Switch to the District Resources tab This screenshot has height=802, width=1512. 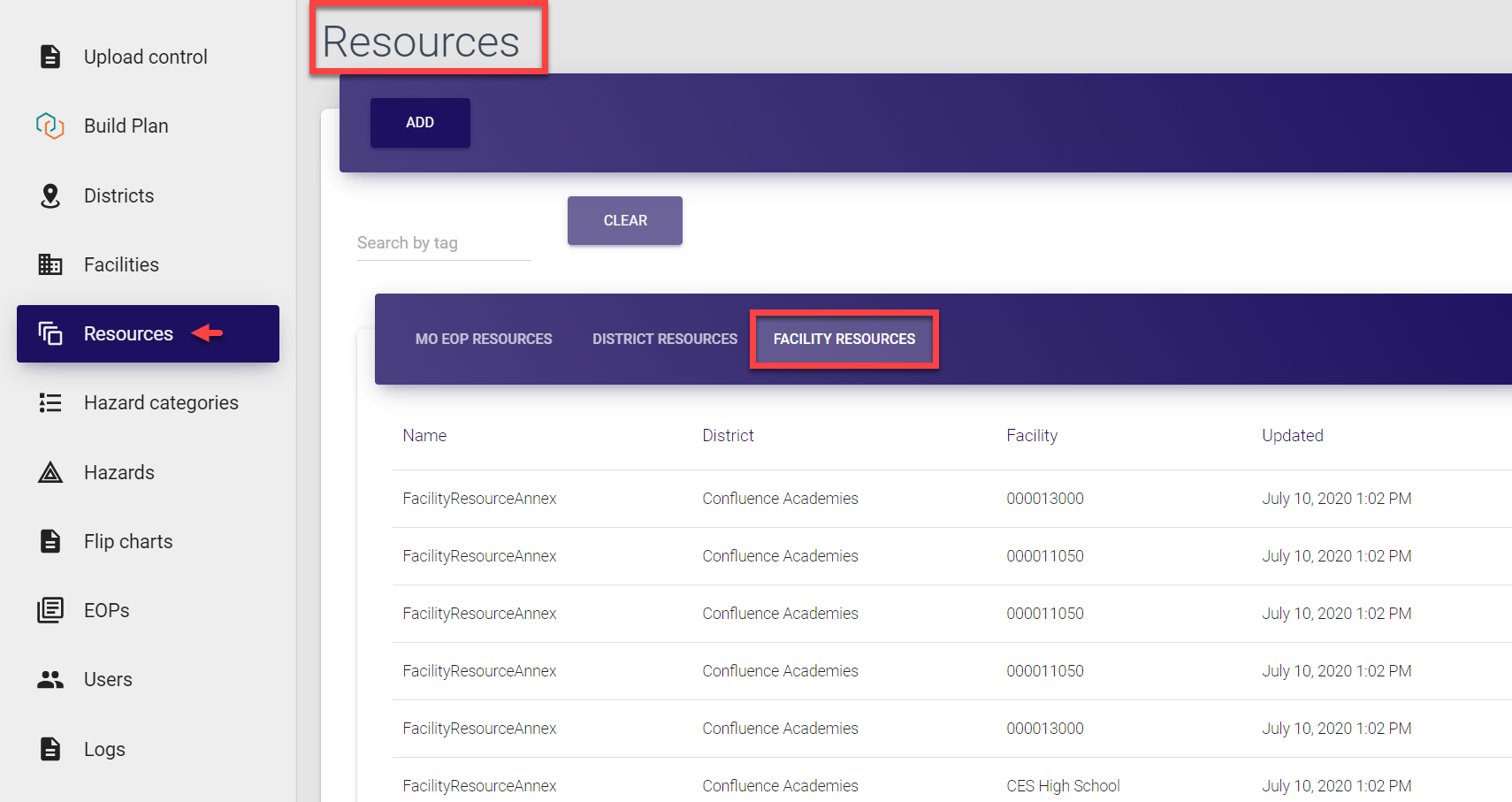point(664,339)
